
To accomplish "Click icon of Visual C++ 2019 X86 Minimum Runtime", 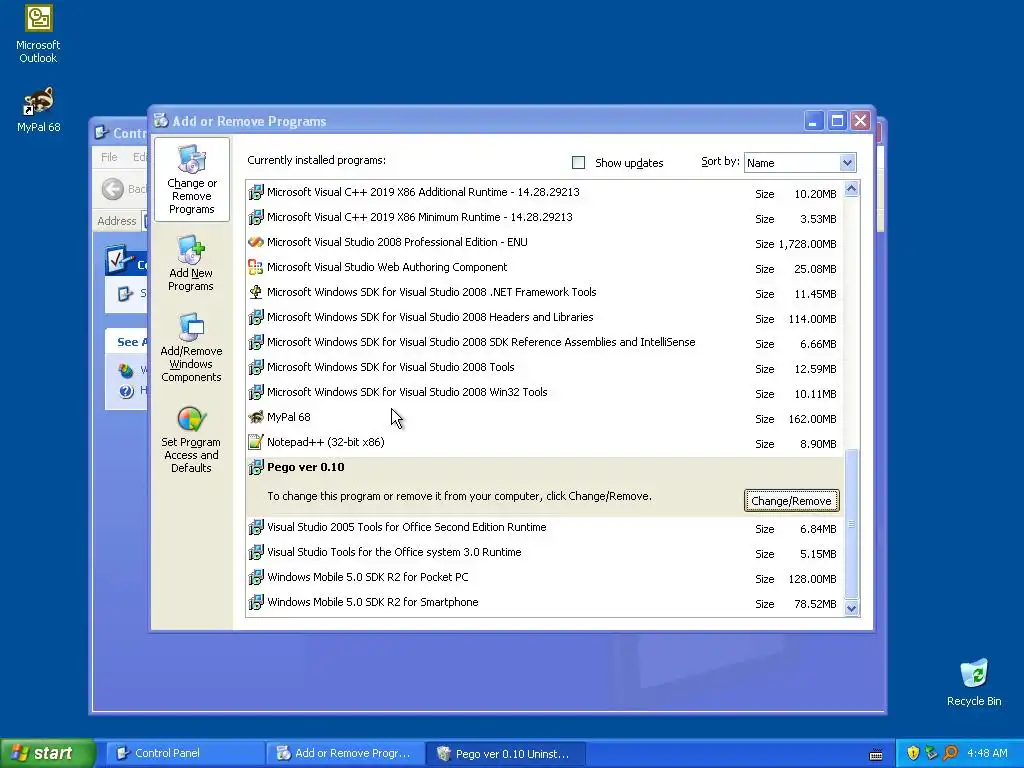I will point(256,217).
